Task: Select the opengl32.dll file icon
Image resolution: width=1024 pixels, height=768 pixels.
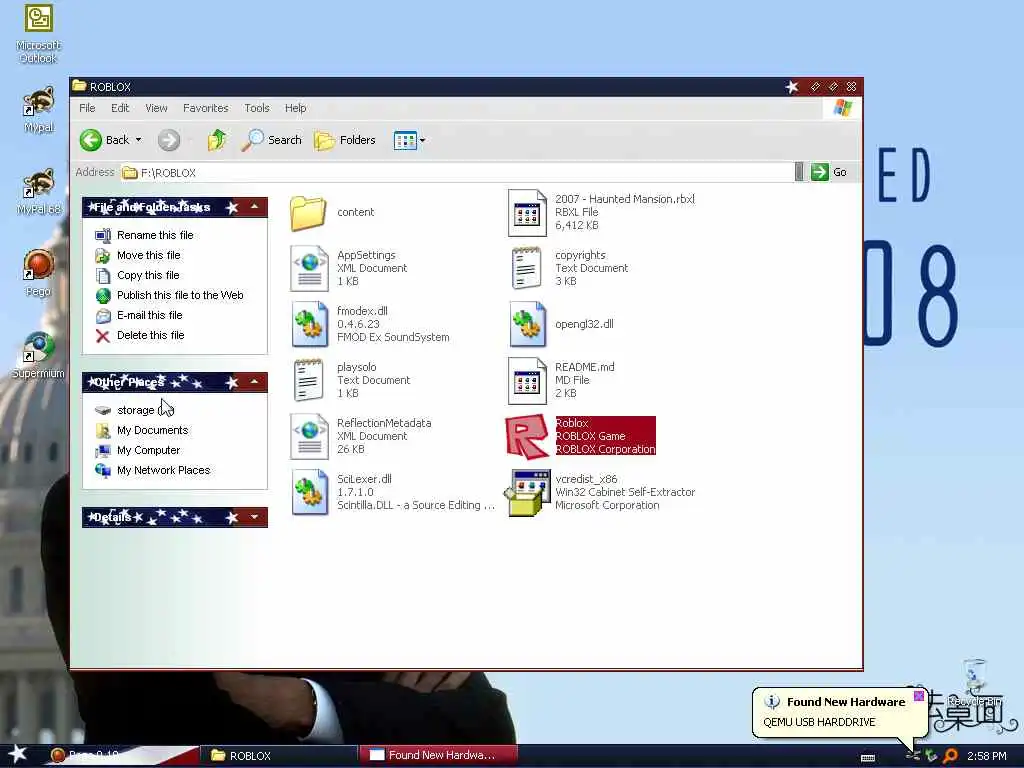Action: coord(527,324)
